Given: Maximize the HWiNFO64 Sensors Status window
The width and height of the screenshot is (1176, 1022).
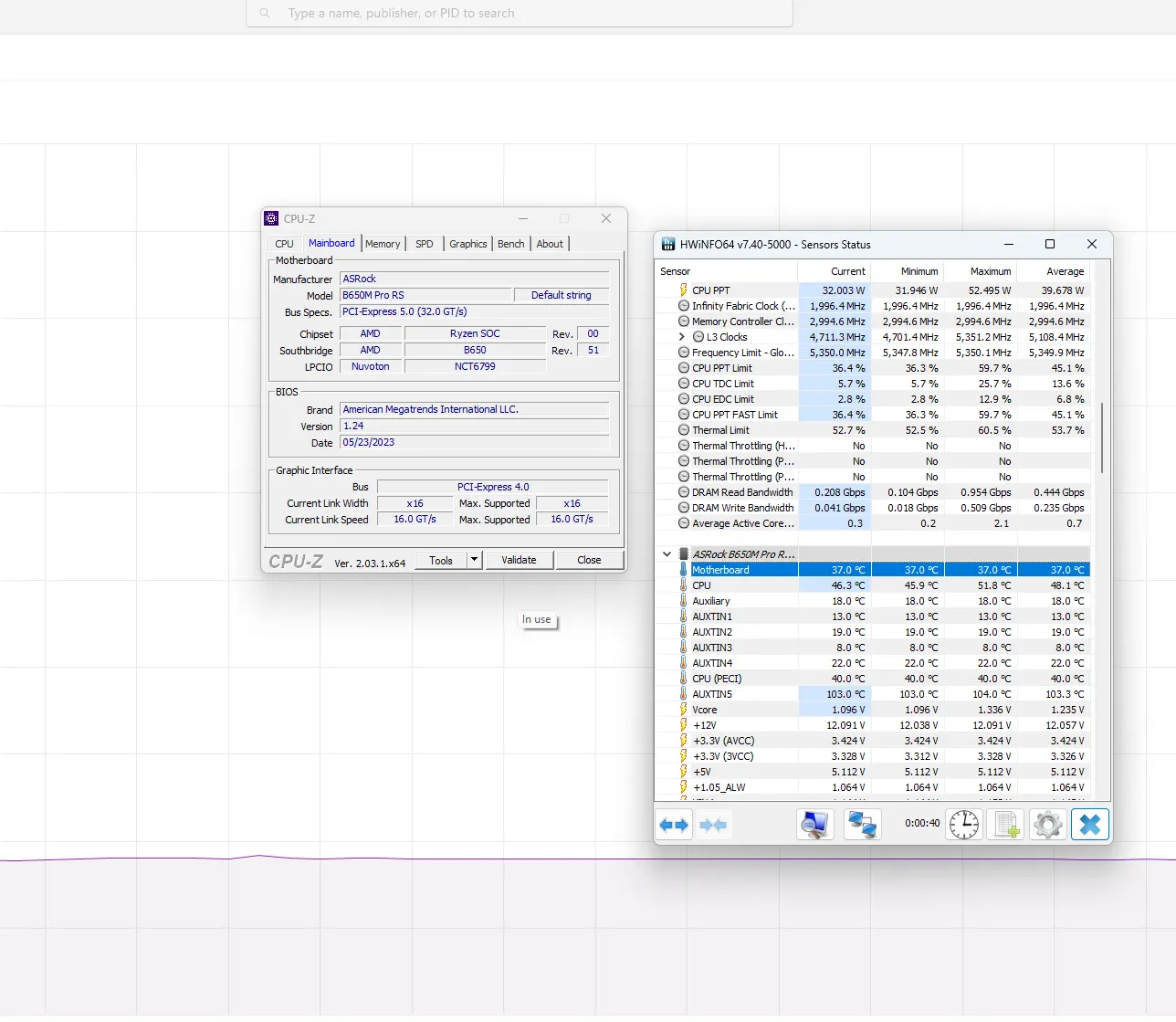Looking at the screenshot, I should [1050, 244].
